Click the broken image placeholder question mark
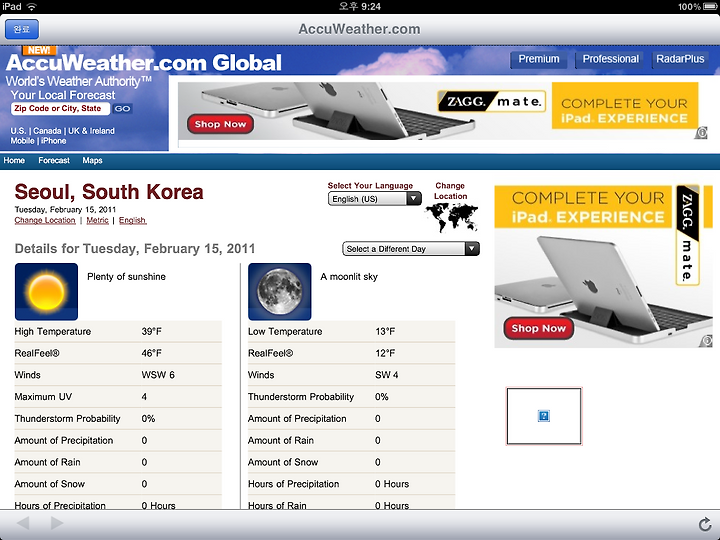720x540 pixels. tap(544, 416)
